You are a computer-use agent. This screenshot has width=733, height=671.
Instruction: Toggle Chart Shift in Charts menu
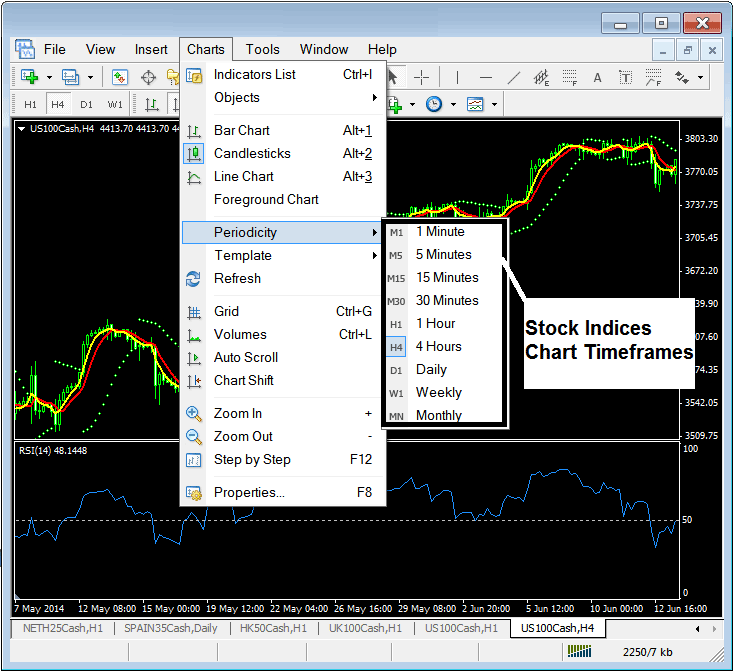click(283, 380)
